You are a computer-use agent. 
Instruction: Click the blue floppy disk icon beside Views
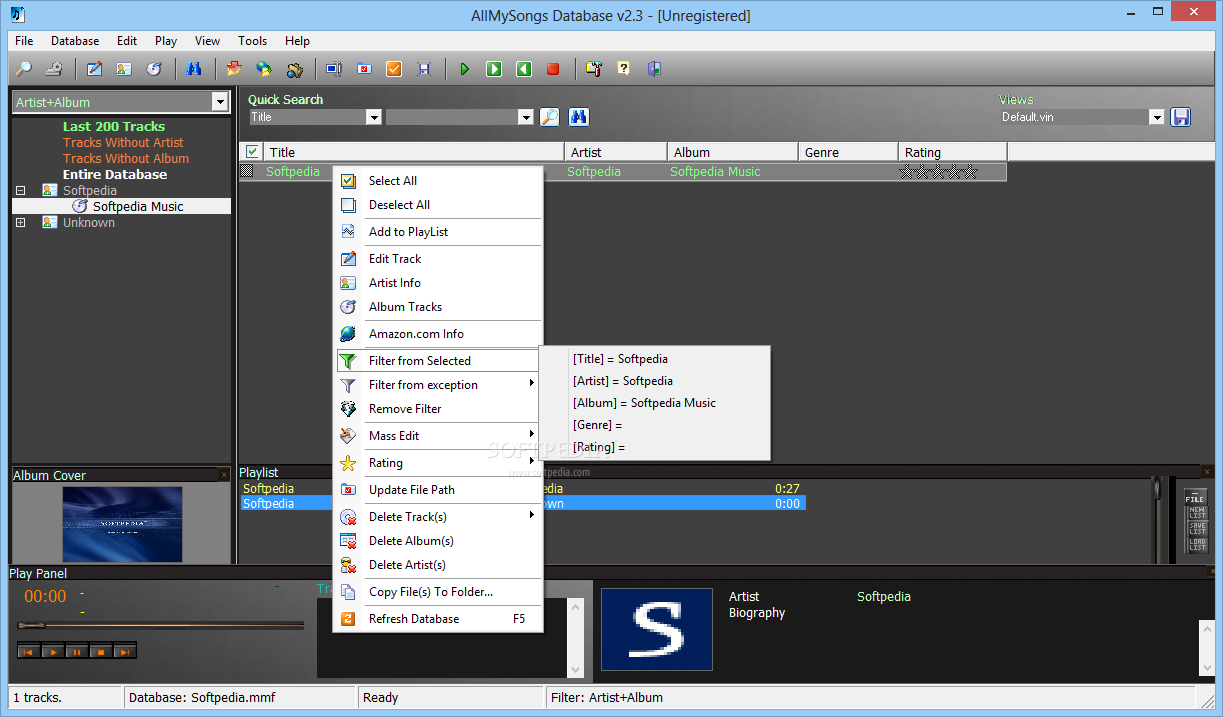tap(1181, 117)
